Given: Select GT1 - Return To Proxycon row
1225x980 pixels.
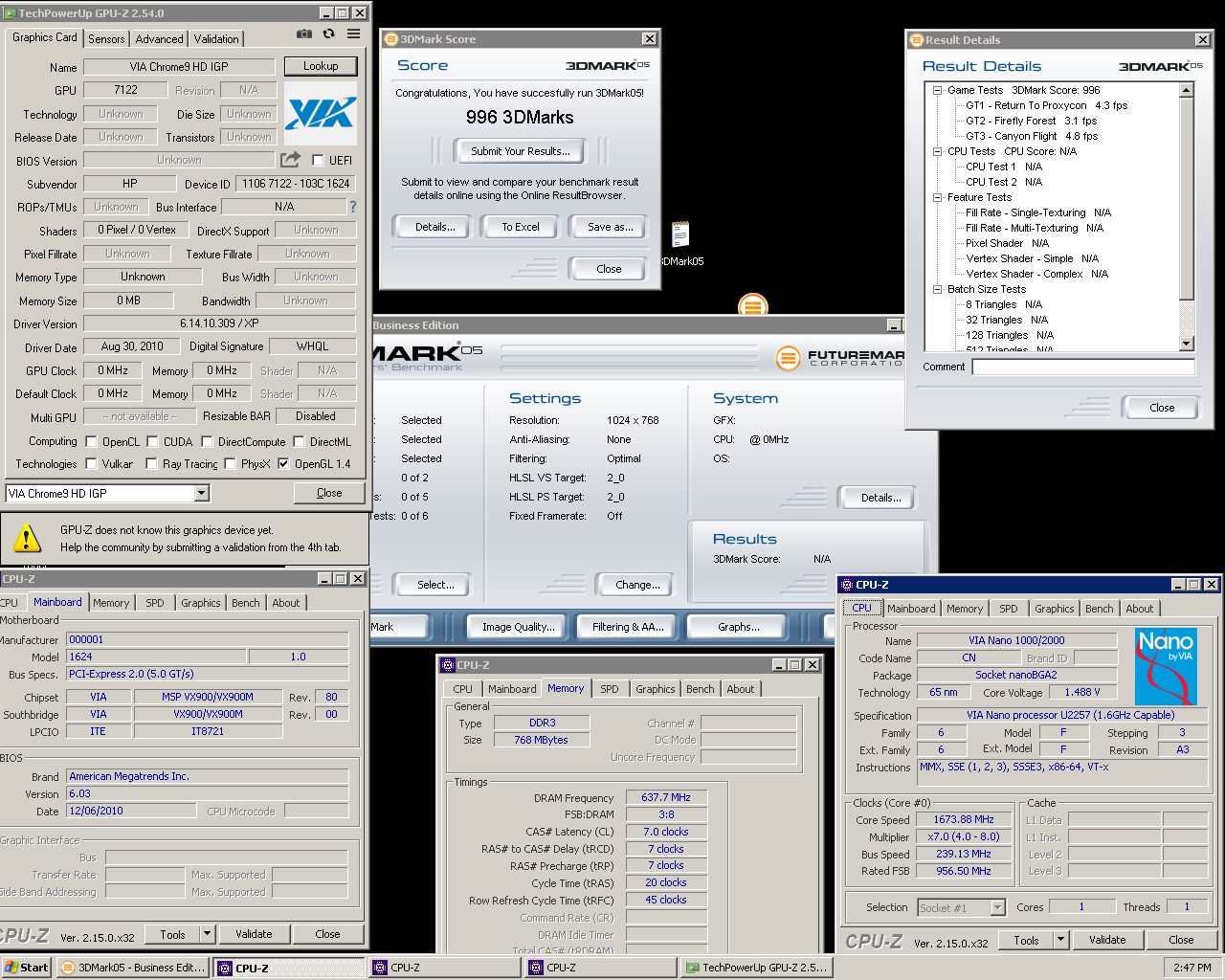Looking at the screenshot, I should click(x=1046, y=105).
